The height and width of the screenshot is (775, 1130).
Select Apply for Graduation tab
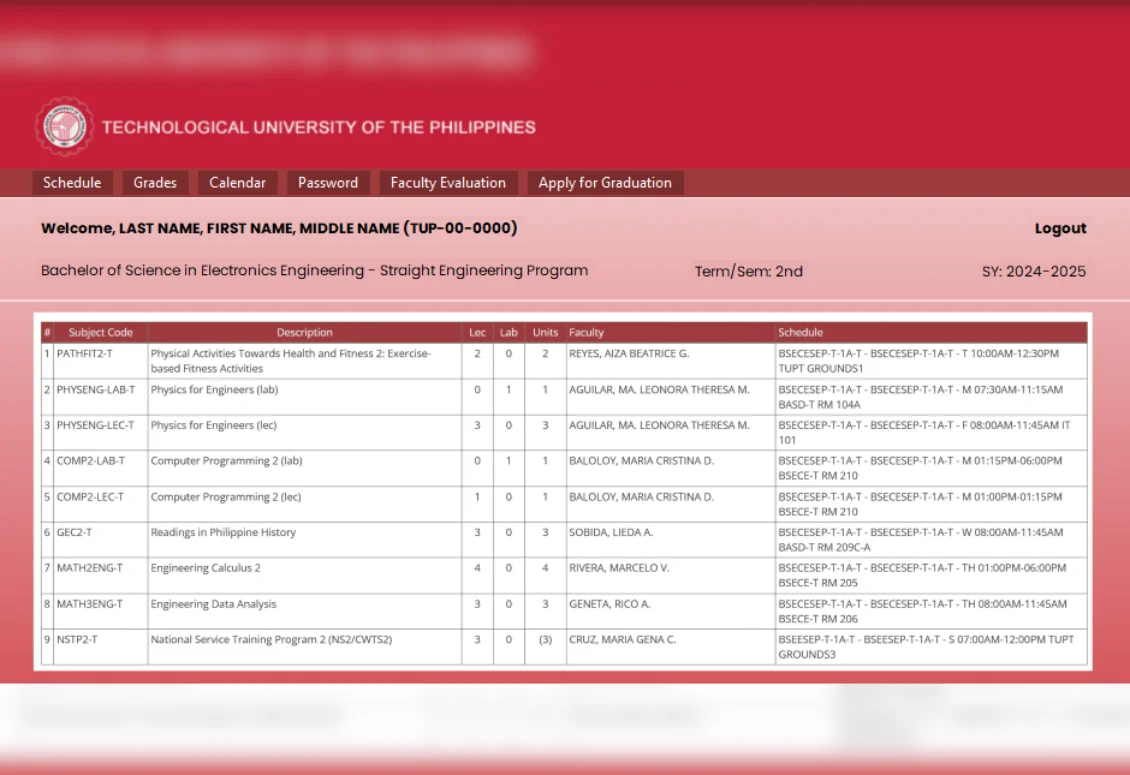click(x=605, y=182)
